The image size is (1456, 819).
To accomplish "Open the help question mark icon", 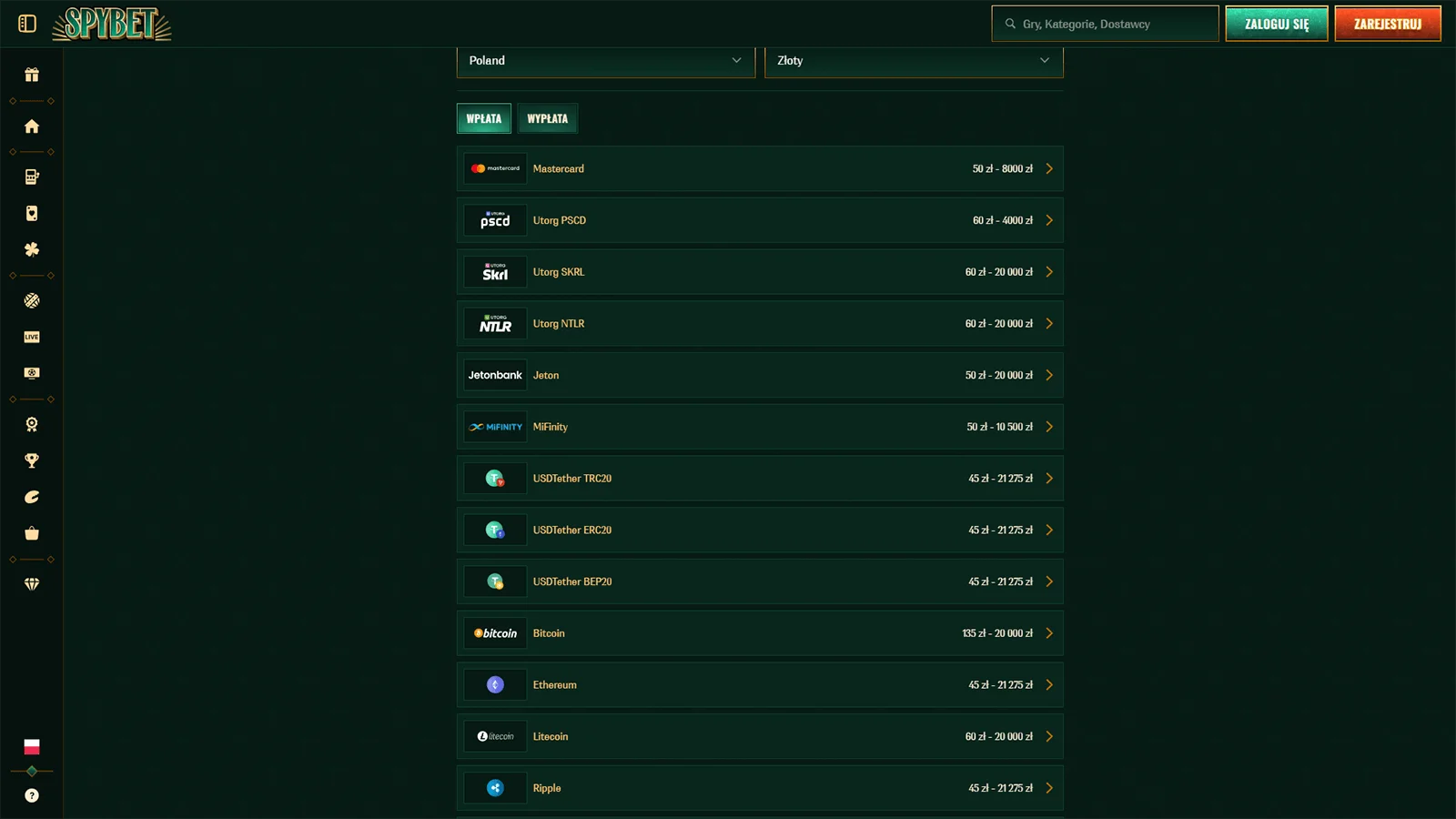I will [32, 795].
